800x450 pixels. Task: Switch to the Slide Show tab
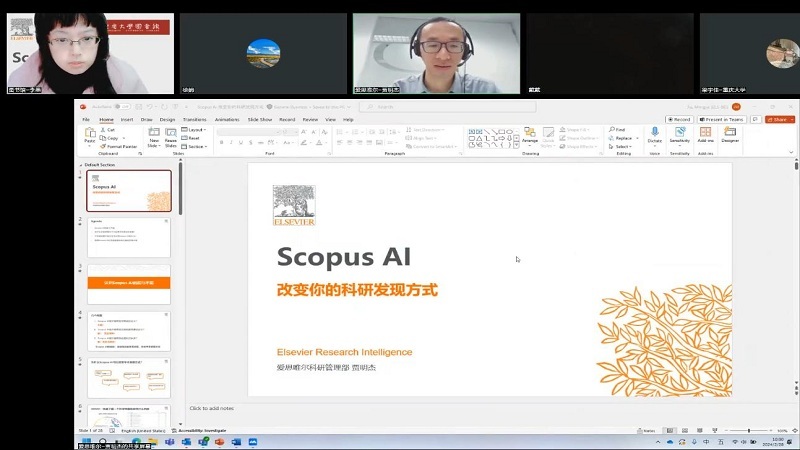click(x=260, y=119)
